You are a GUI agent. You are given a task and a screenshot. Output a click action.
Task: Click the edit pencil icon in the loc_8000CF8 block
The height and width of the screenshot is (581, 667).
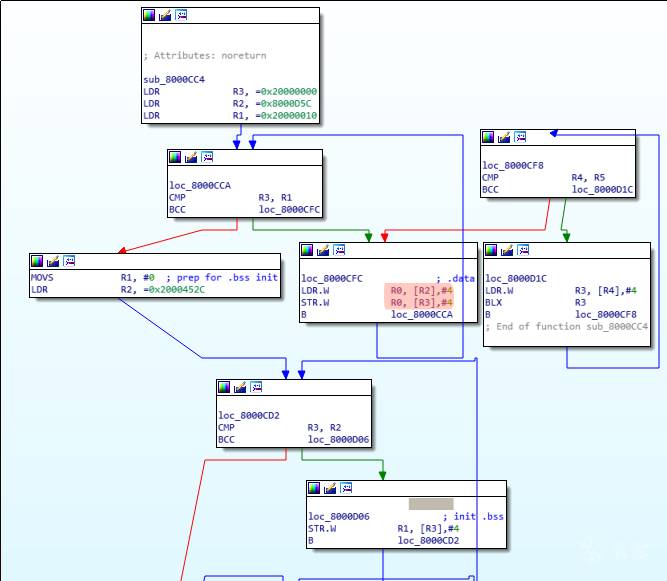(x=504, y=137)
